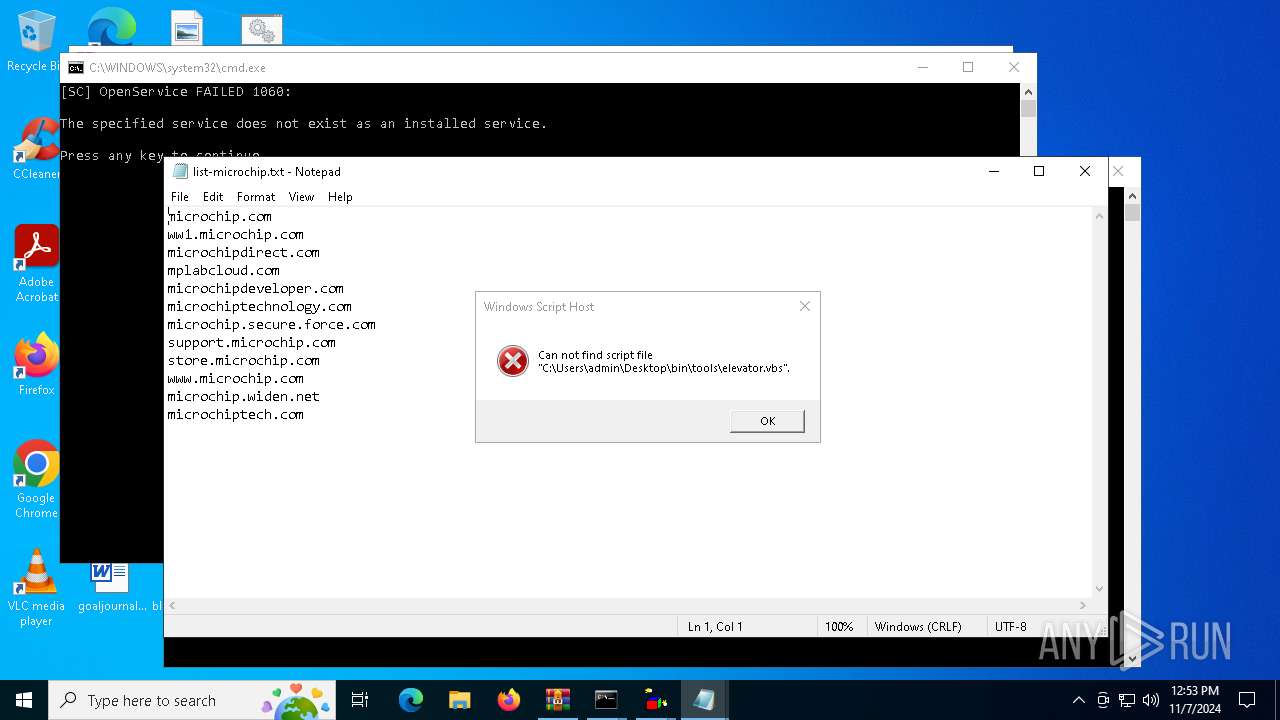The width and height of the screenshot is (1280, 720).
Task: Open Firefox from taskbar
Action: pos(508,700)
